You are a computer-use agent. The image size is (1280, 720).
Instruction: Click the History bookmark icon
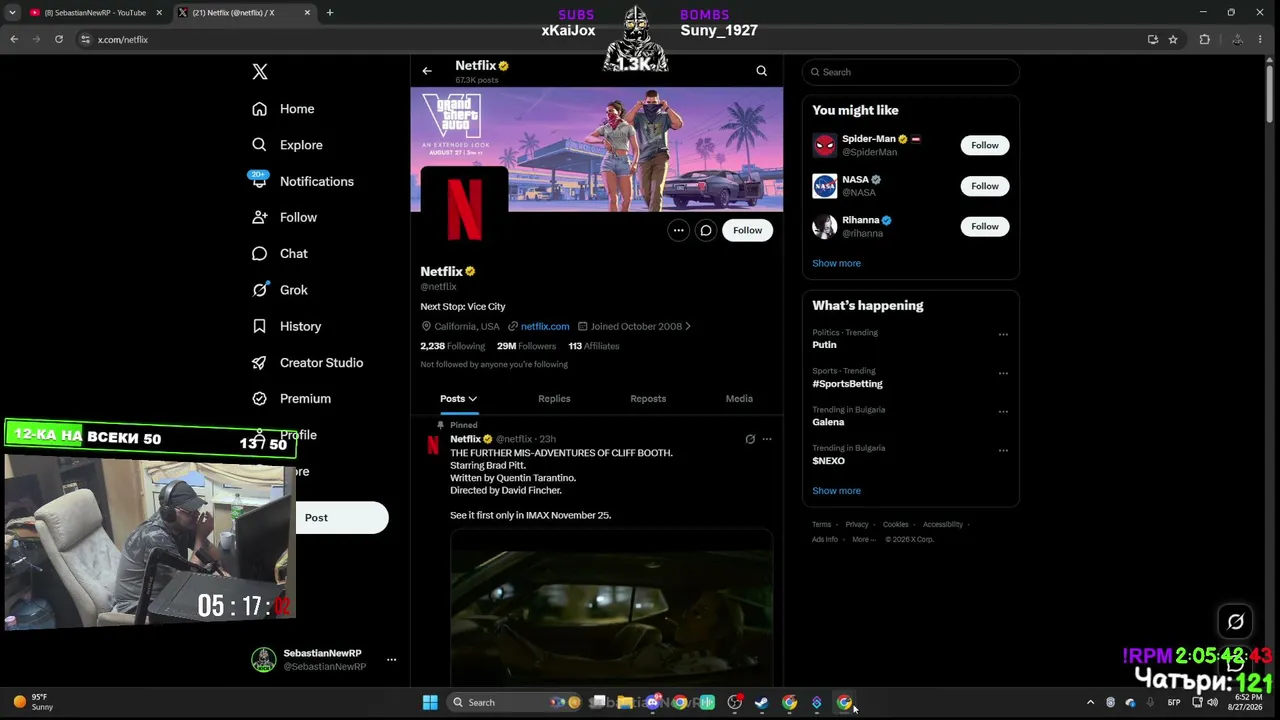[x=260, y=326]
